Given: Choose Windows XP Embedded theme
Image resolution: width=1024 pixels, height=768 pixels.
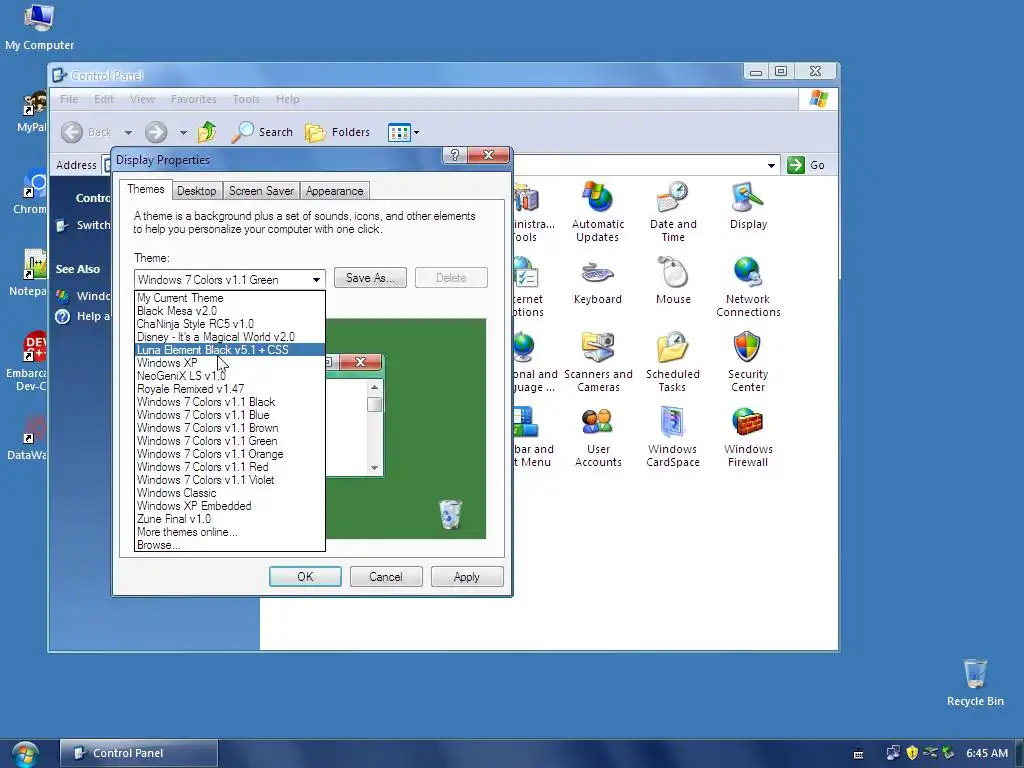Looking at the screenshot, I should [x=229, y=506].
